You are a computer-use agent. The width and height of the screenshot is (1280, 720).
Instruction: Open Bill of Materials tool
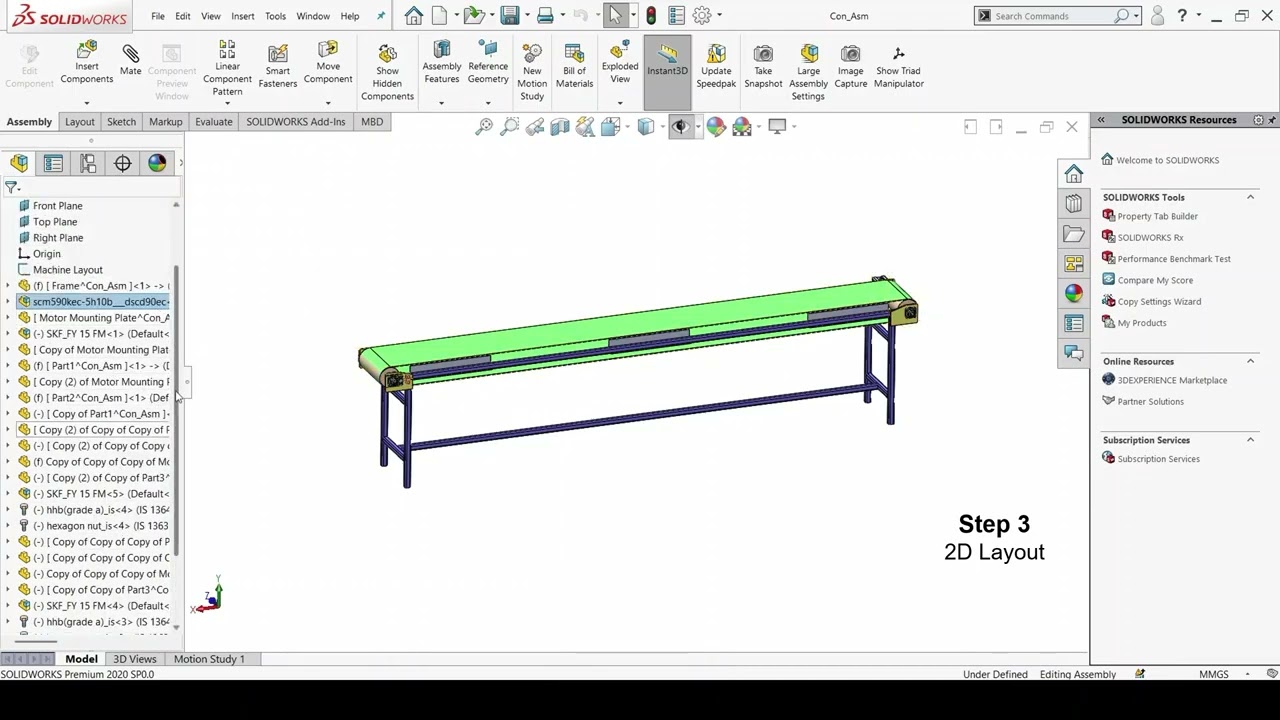[574, 66]
